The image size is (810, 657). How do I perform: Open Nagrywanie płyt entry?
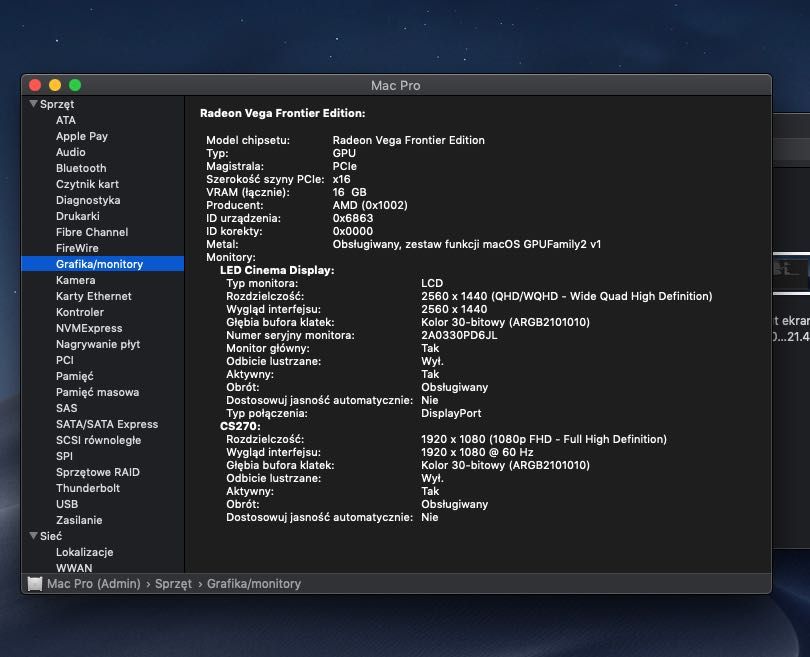pyautogui.click(x=98, y=344)
